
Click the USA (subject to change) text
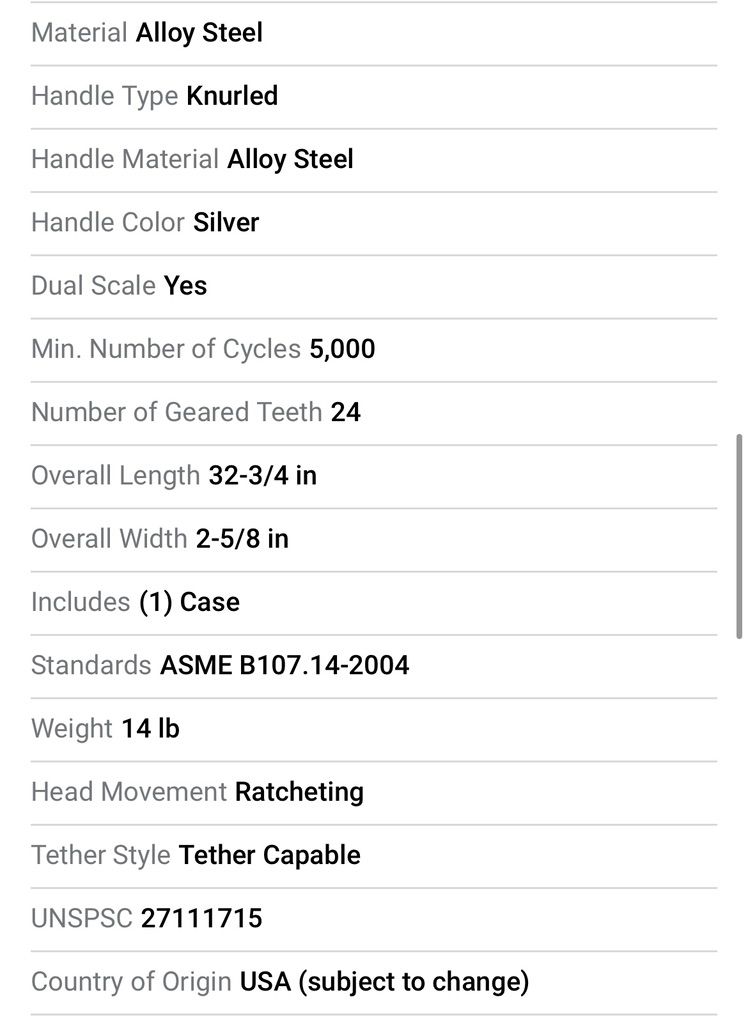(384, 982)
